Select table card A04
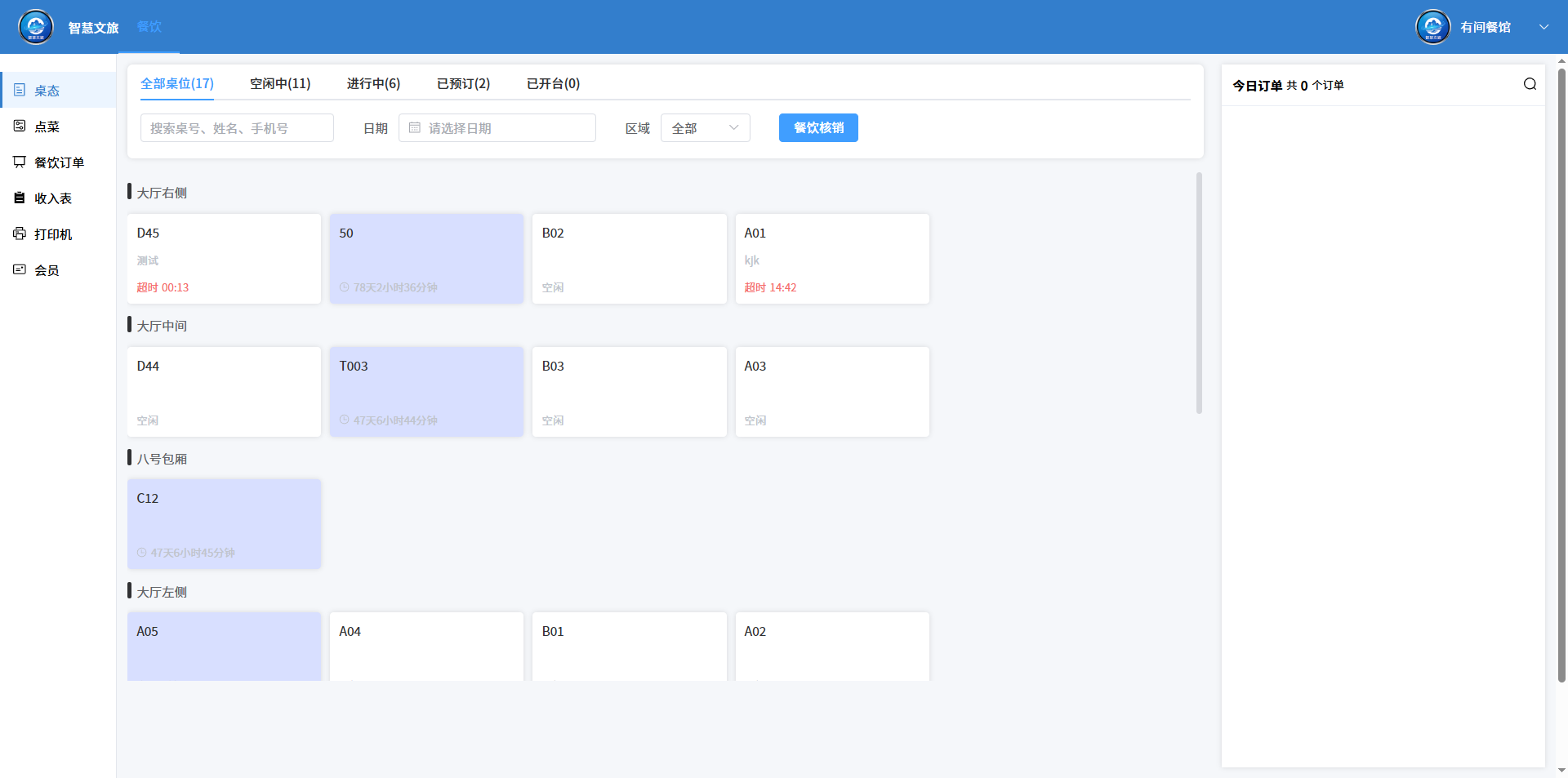 [x=426, y=647]
